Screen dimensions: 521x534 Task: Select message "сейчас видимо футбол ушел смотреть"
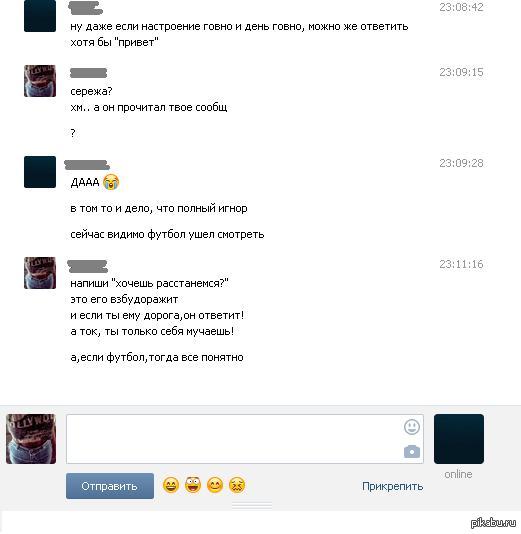pos(167,235)
